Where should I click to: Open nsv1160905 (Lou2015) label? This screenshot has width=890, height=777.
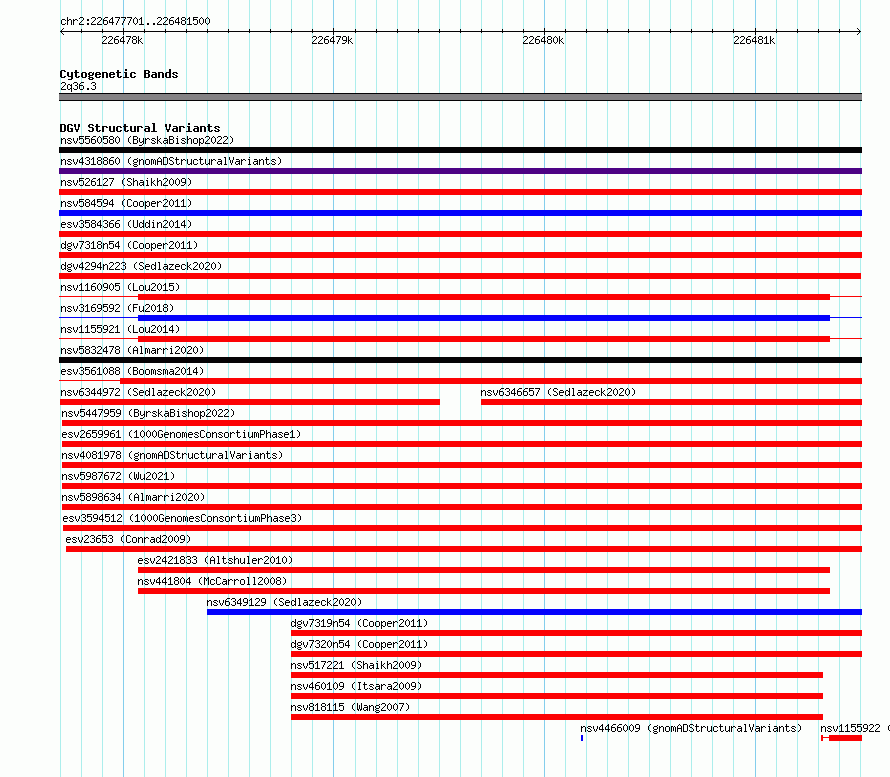tap(120, 287)
